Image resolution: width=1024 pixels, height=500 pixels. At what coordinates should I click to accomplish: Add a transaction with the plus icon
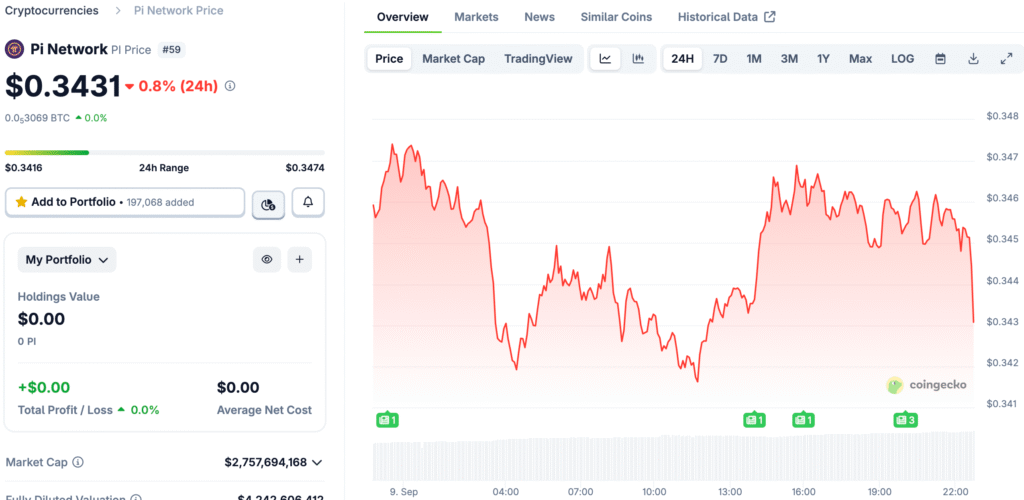[x=300, y=260]
